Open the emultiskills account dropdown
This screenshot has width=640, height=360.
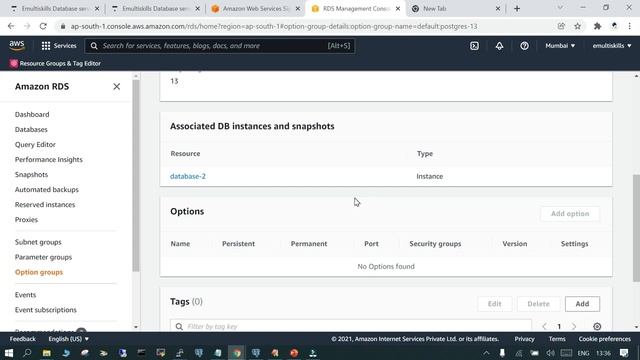click(612, 46)
